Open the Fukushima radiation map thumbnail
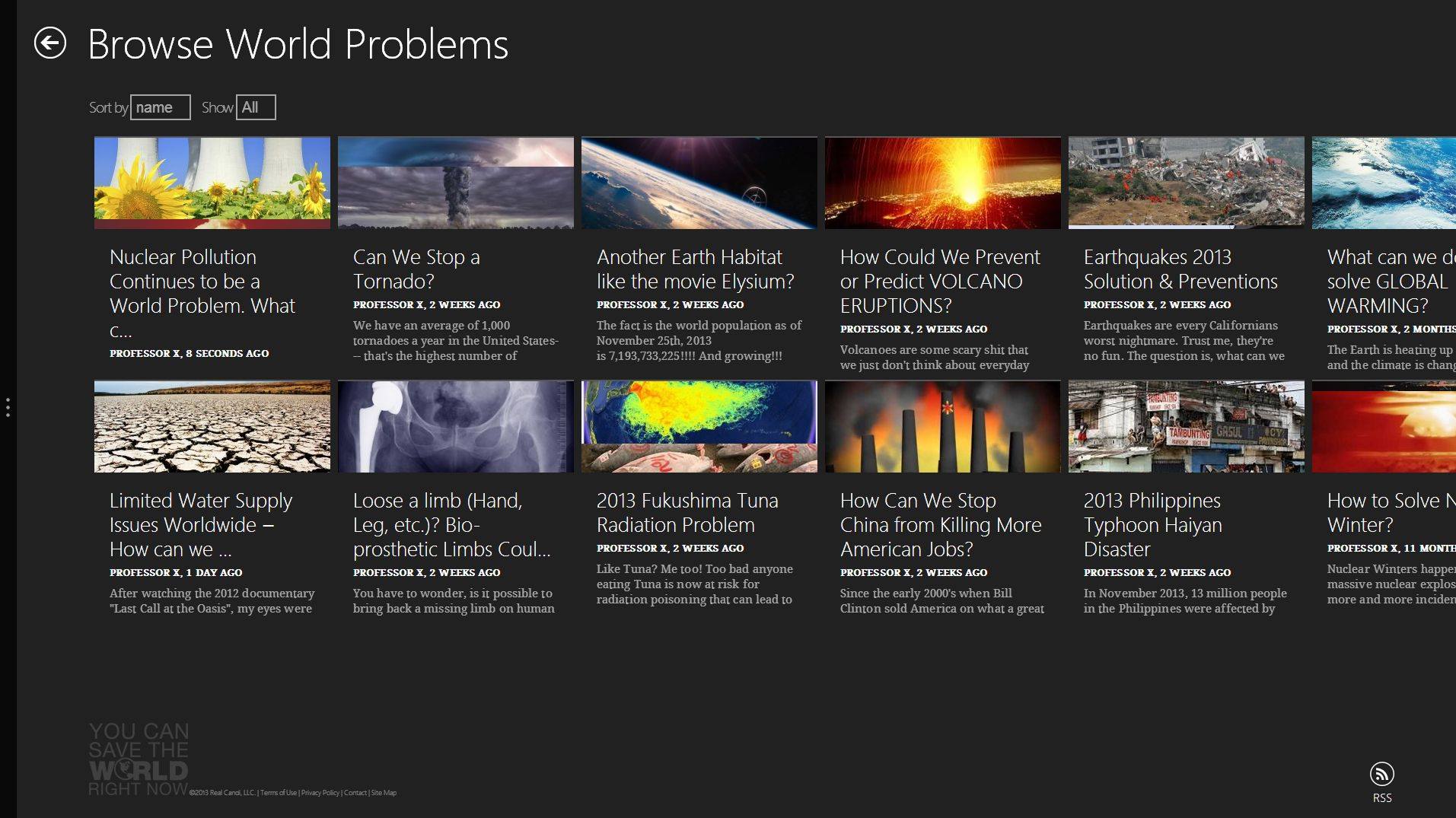This screenshot has width=1456, height=818. click(x=699, y=426)
